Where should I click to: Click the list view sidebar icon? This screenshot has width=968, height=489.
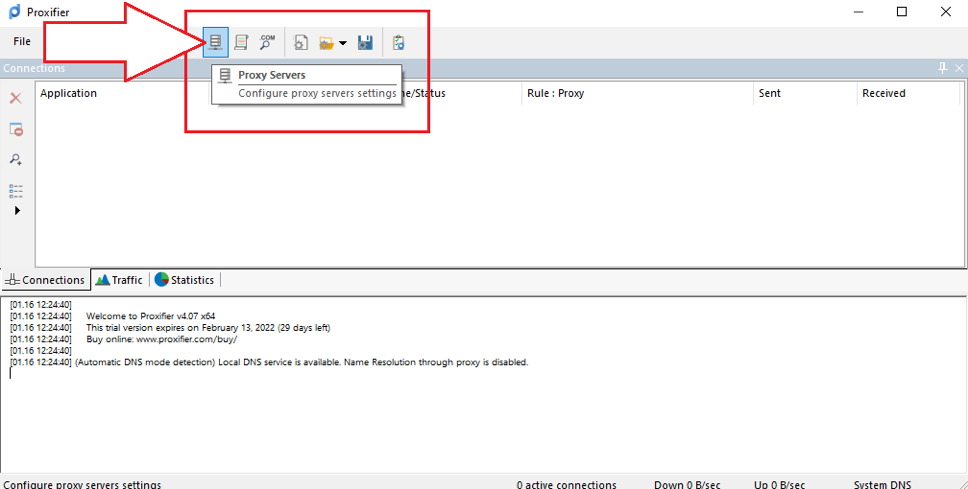[x=16, y=191]
